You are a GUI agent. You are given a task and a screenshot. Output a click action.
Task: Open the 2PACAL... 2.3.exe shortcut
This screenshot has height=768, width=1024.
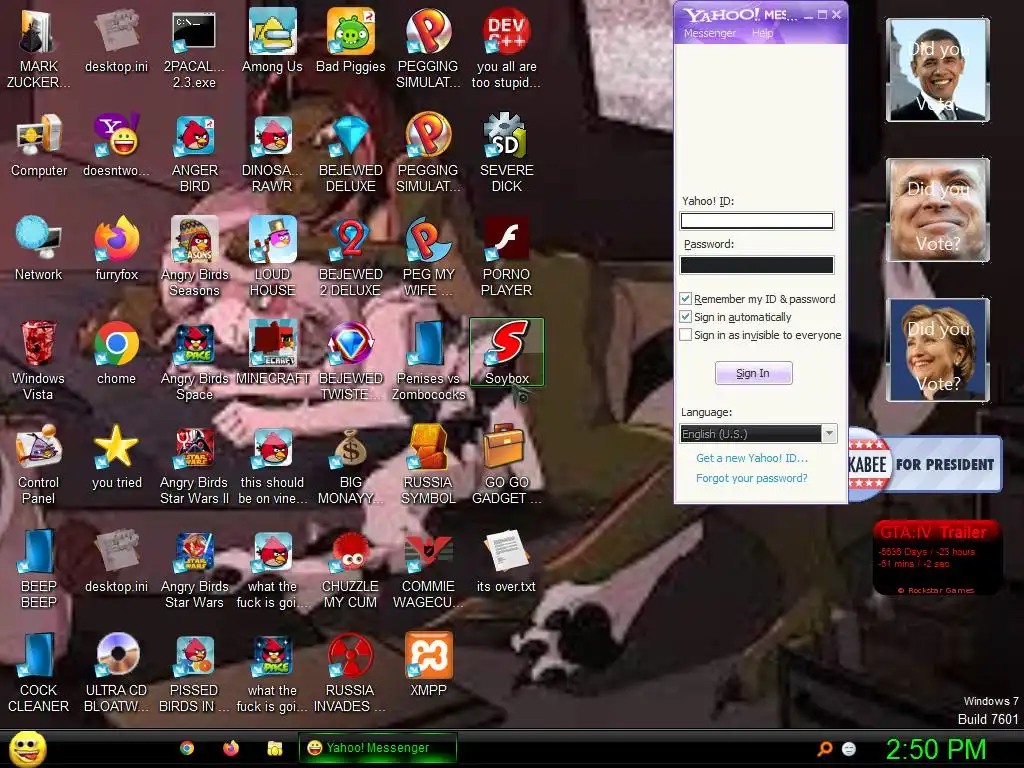tap(194, 48)
